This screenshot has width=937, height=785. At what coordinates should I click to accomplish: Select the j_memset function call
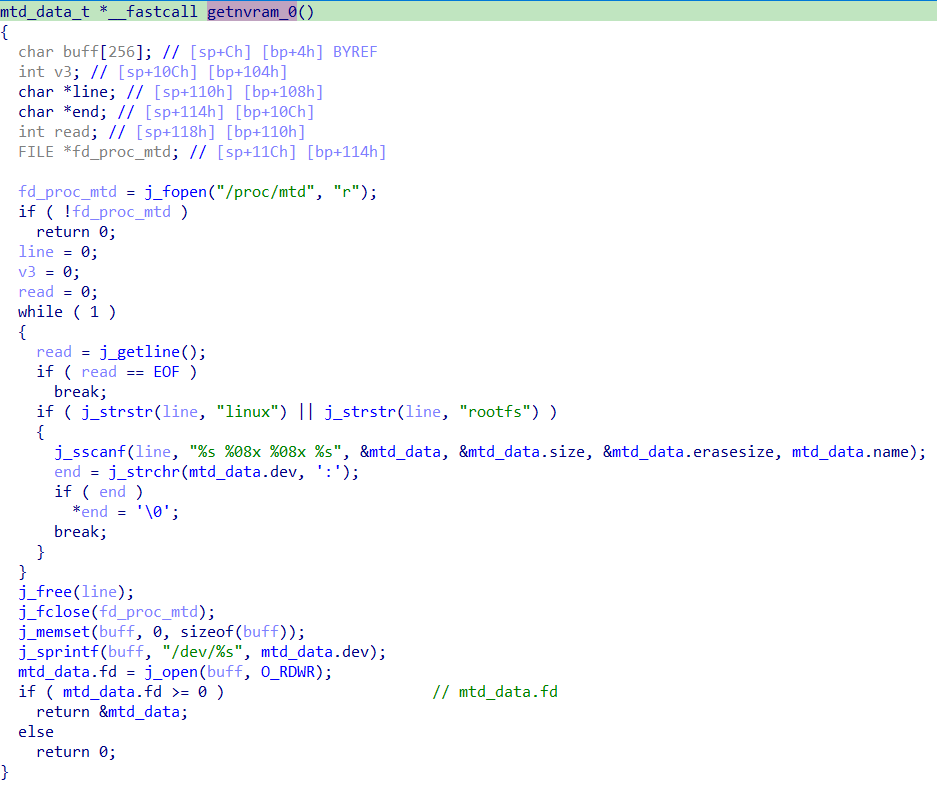56,632
